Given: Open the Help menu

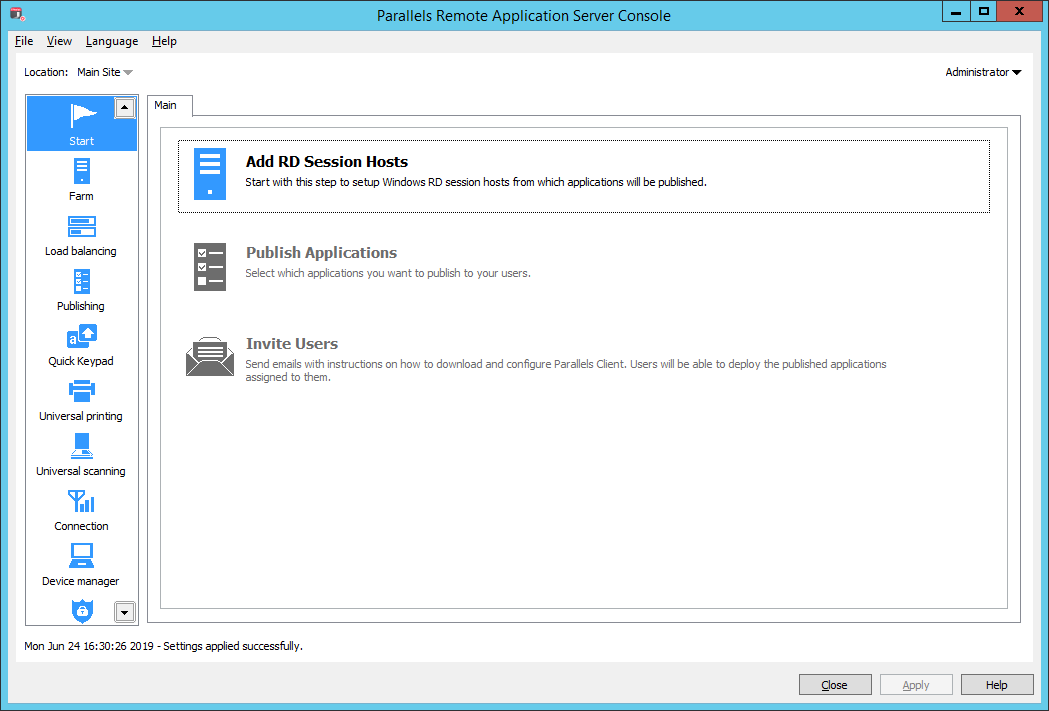Looking at the screenshot, I should [x=164, y=41].
